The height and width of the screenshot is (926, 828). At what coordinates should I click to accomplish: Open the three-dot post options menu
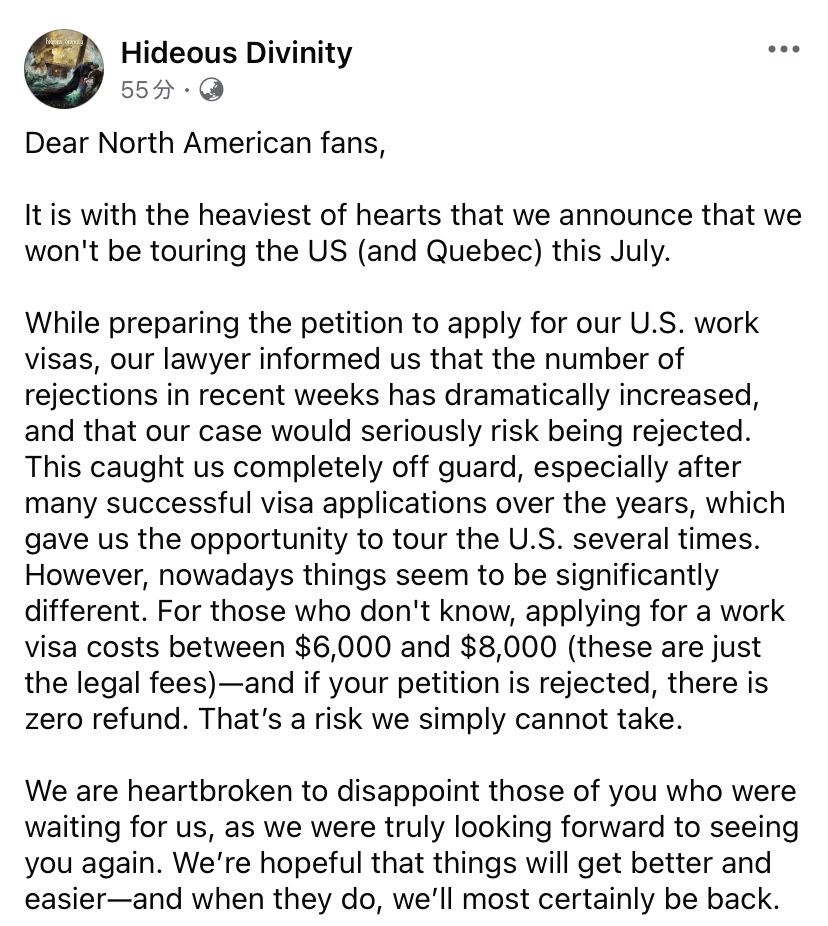(x=784, y=49)
